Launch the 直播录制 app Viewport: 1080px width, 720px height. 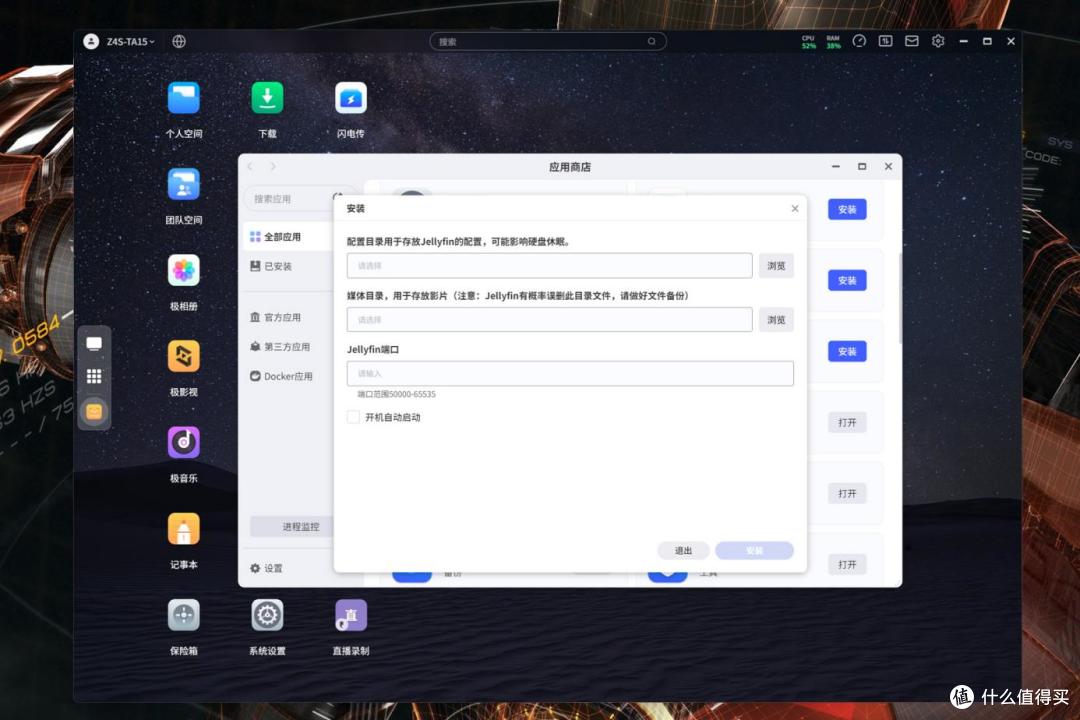click(351, 615)
